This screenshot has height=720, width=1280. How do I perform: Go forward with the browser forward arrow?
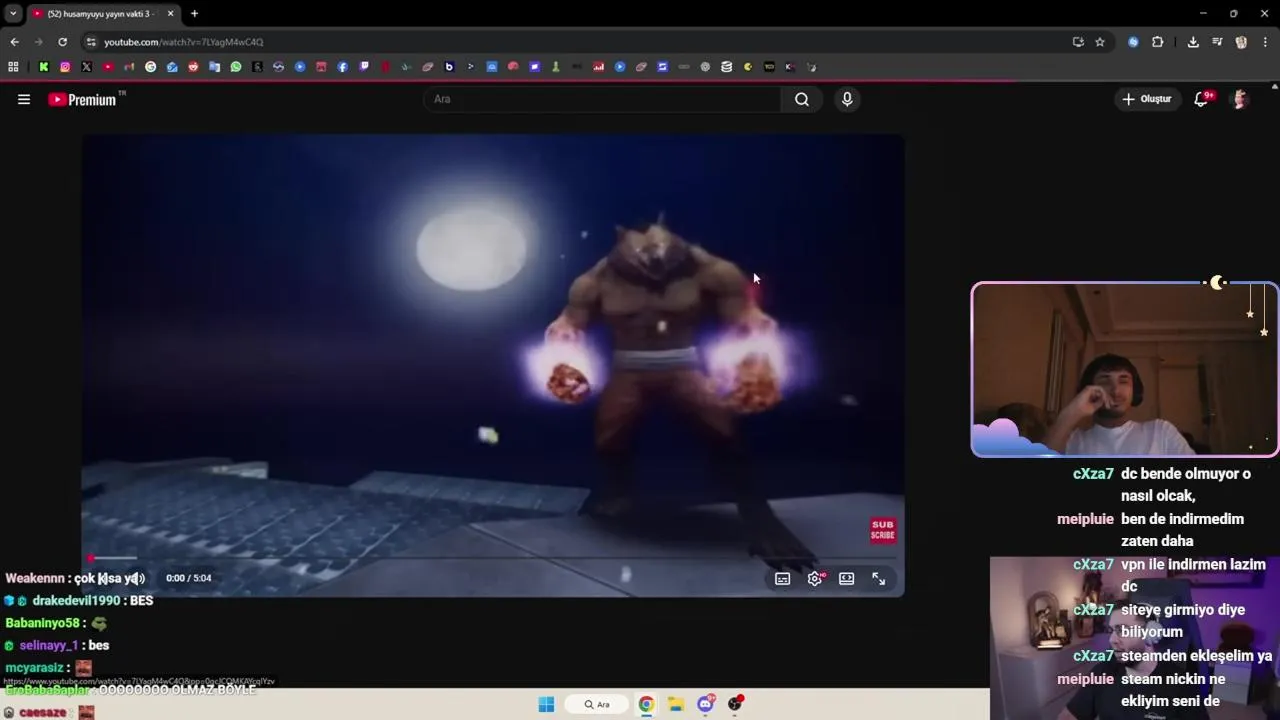(38, 42)
